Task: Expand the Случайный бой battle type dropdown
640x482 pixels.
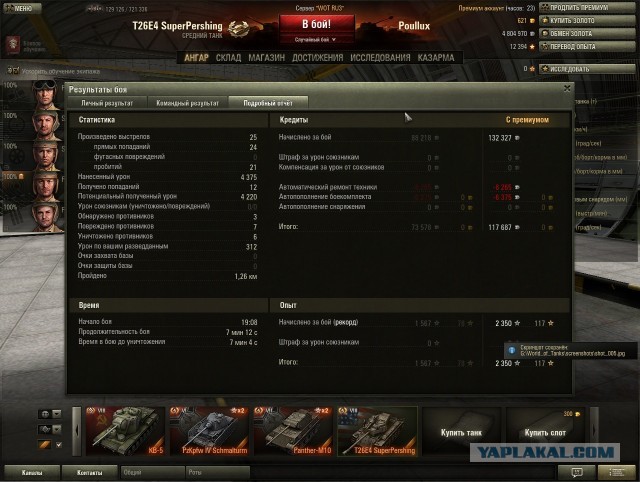Action: tap(317, 40)
